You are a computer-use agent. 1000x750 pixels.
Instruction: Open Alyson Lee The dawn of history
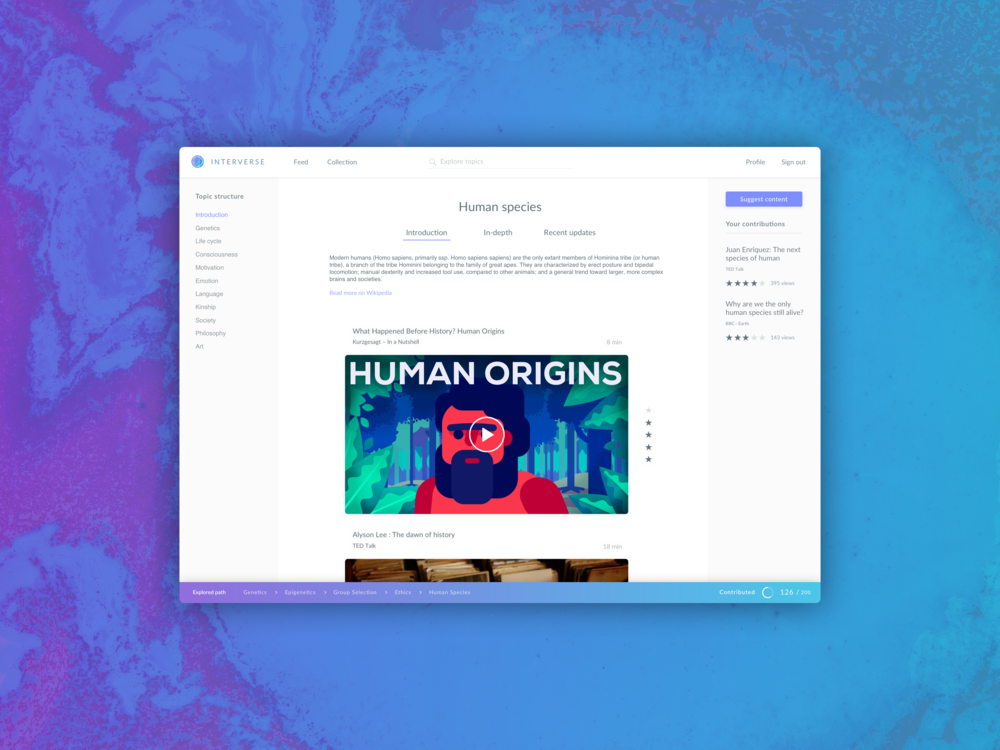(404, 534)
